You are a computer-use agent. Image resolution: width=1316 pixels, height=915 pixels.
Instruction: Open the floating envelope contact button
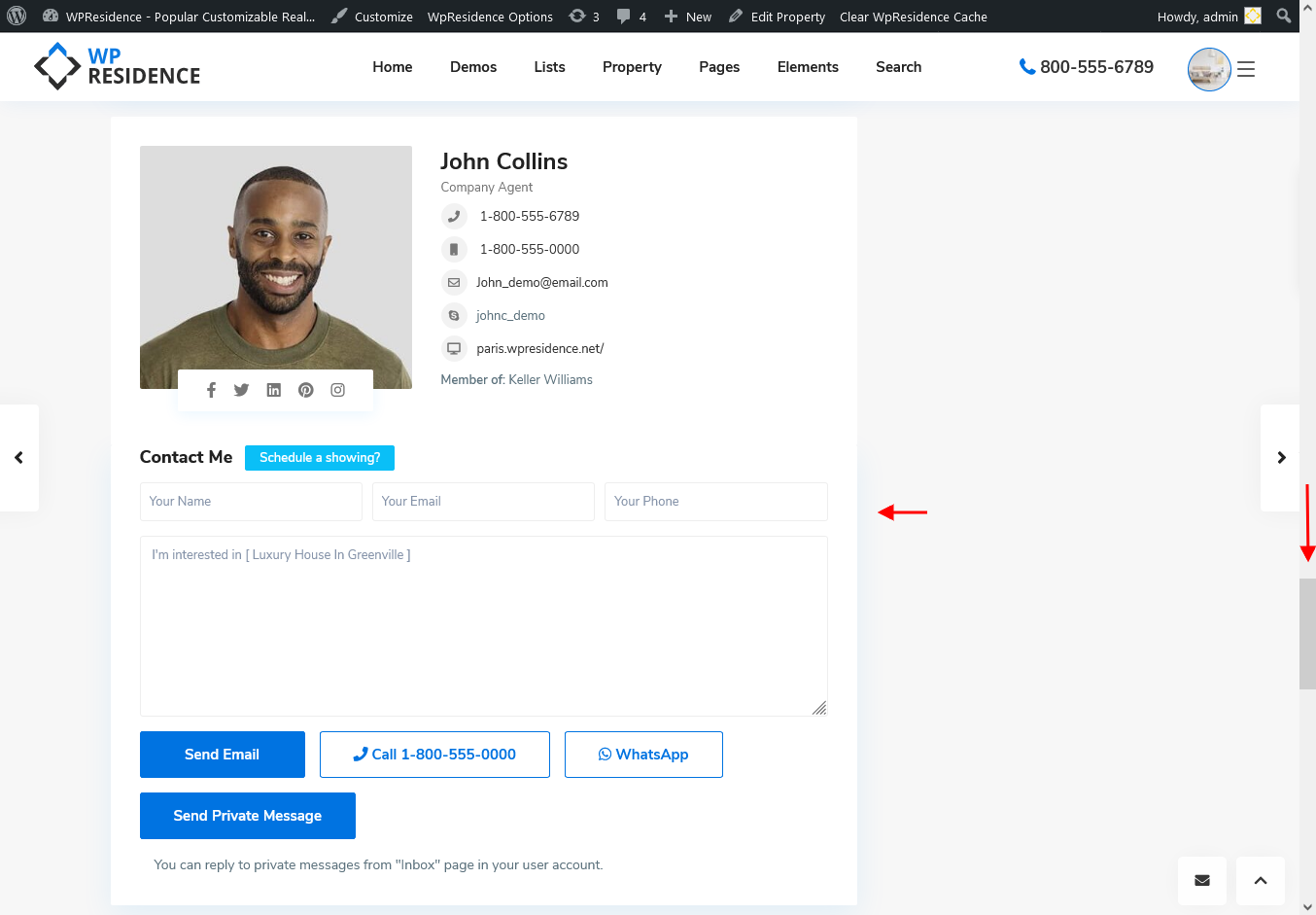[1202, 881]
